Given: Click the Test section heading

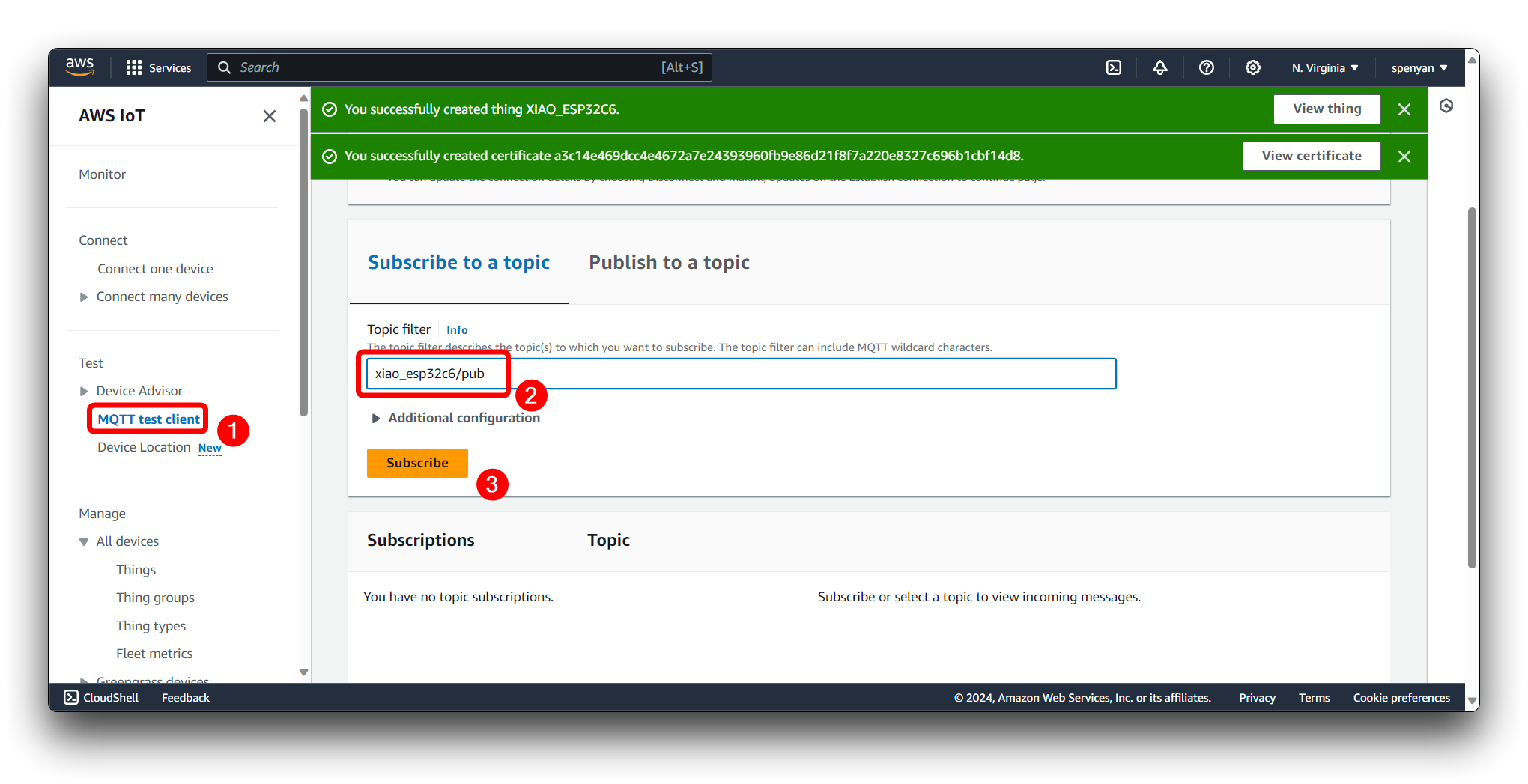Looking at the screenshot, I should pos(91,363).
